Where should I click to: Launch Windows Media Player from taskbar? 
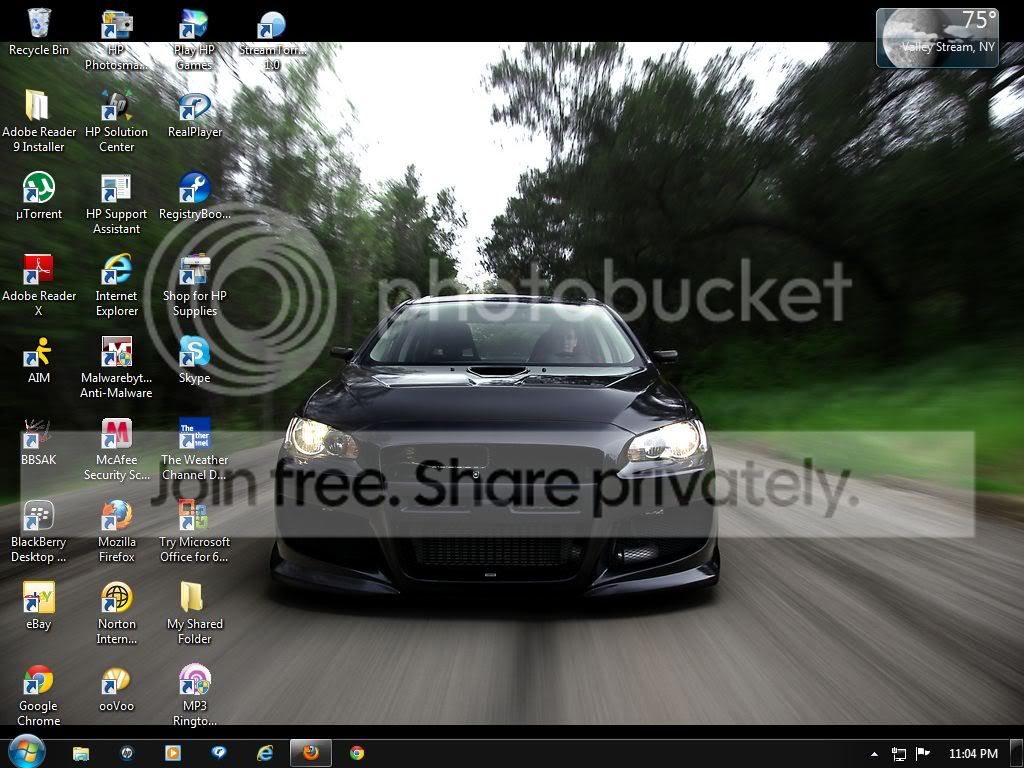(173, 753)
